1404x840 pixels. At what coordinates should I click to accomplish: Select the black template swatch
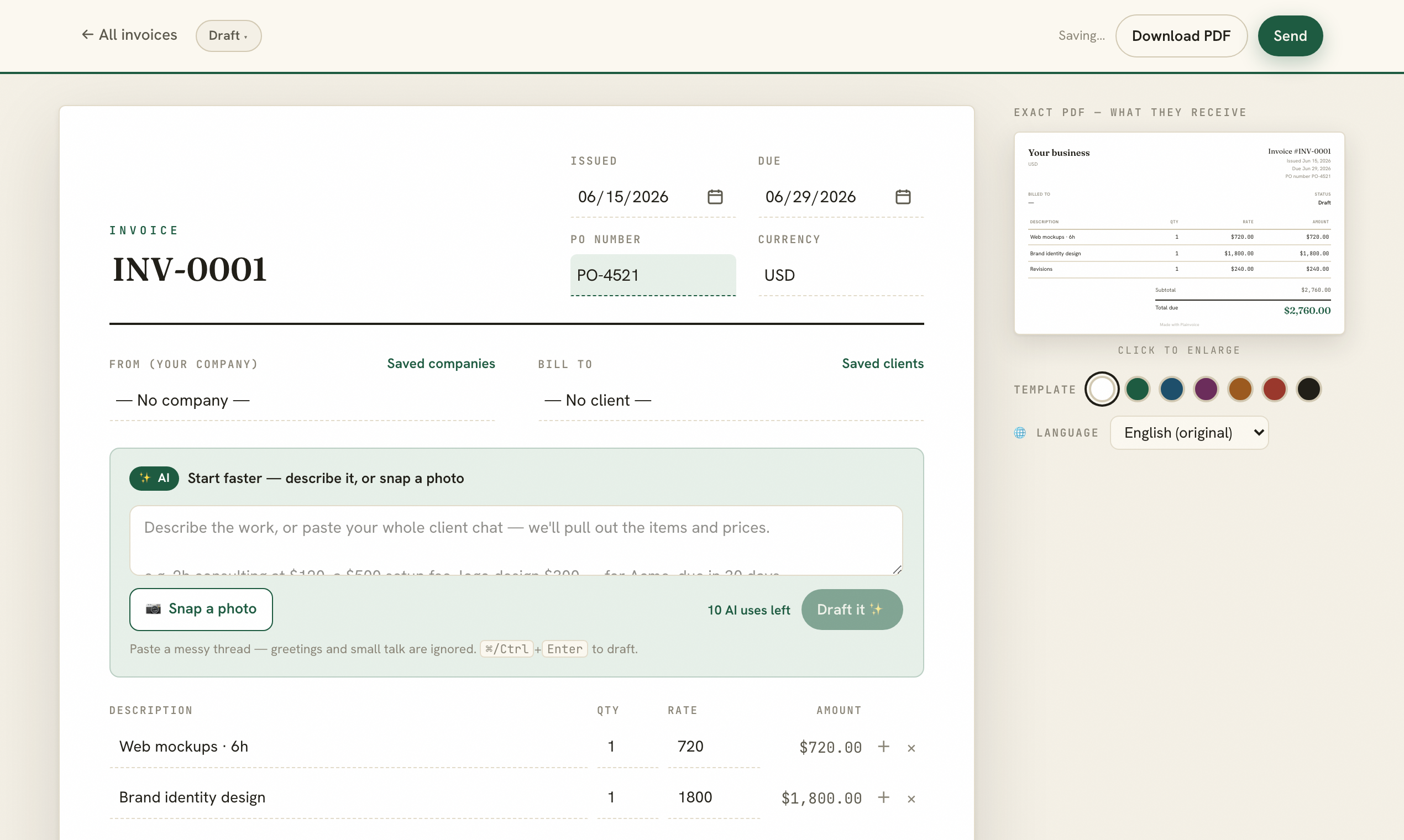[1308, 389]
